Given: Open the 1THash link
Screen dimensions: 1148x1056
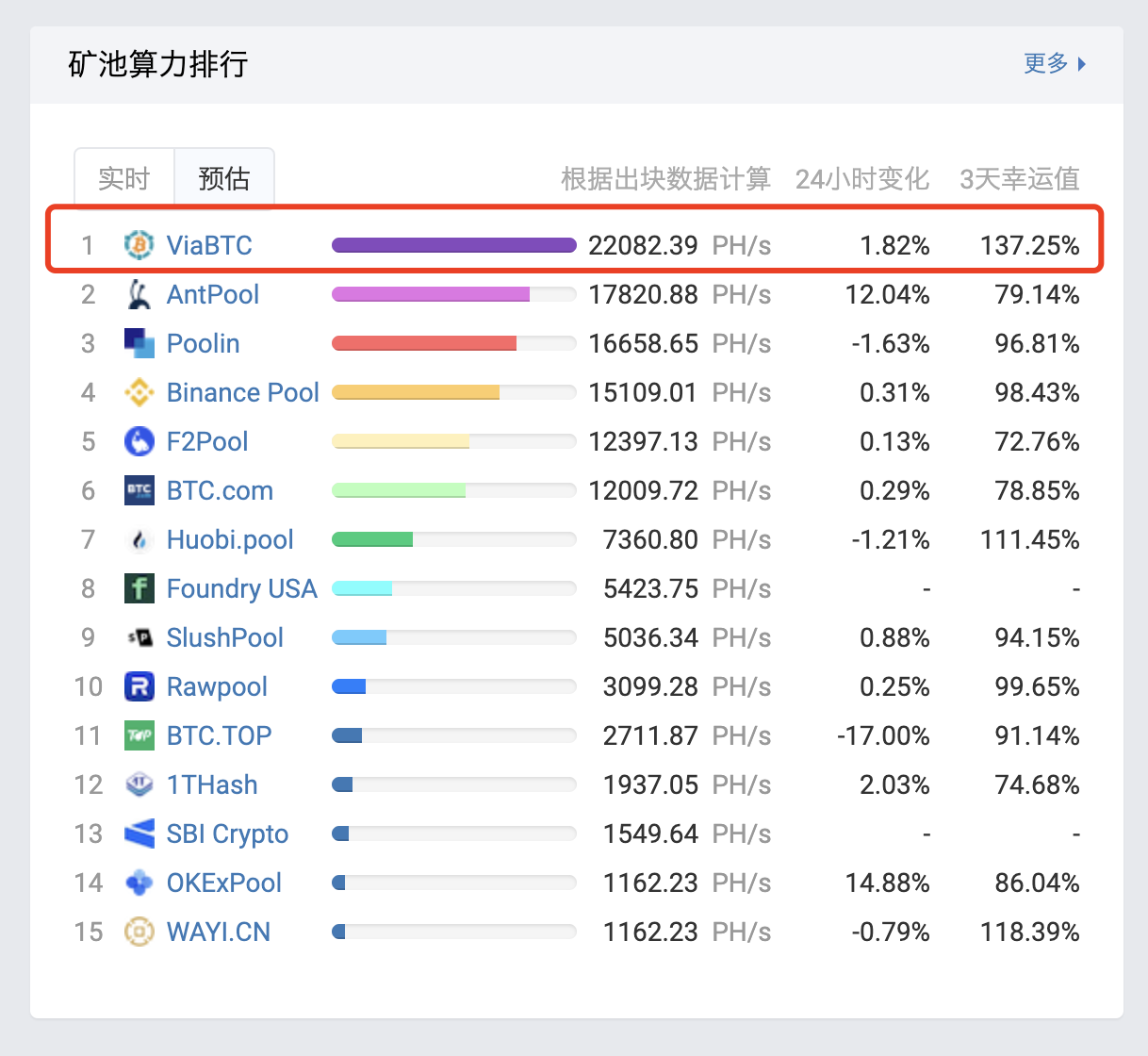Looking at the screenshot, I should click(x=212, y=784).
